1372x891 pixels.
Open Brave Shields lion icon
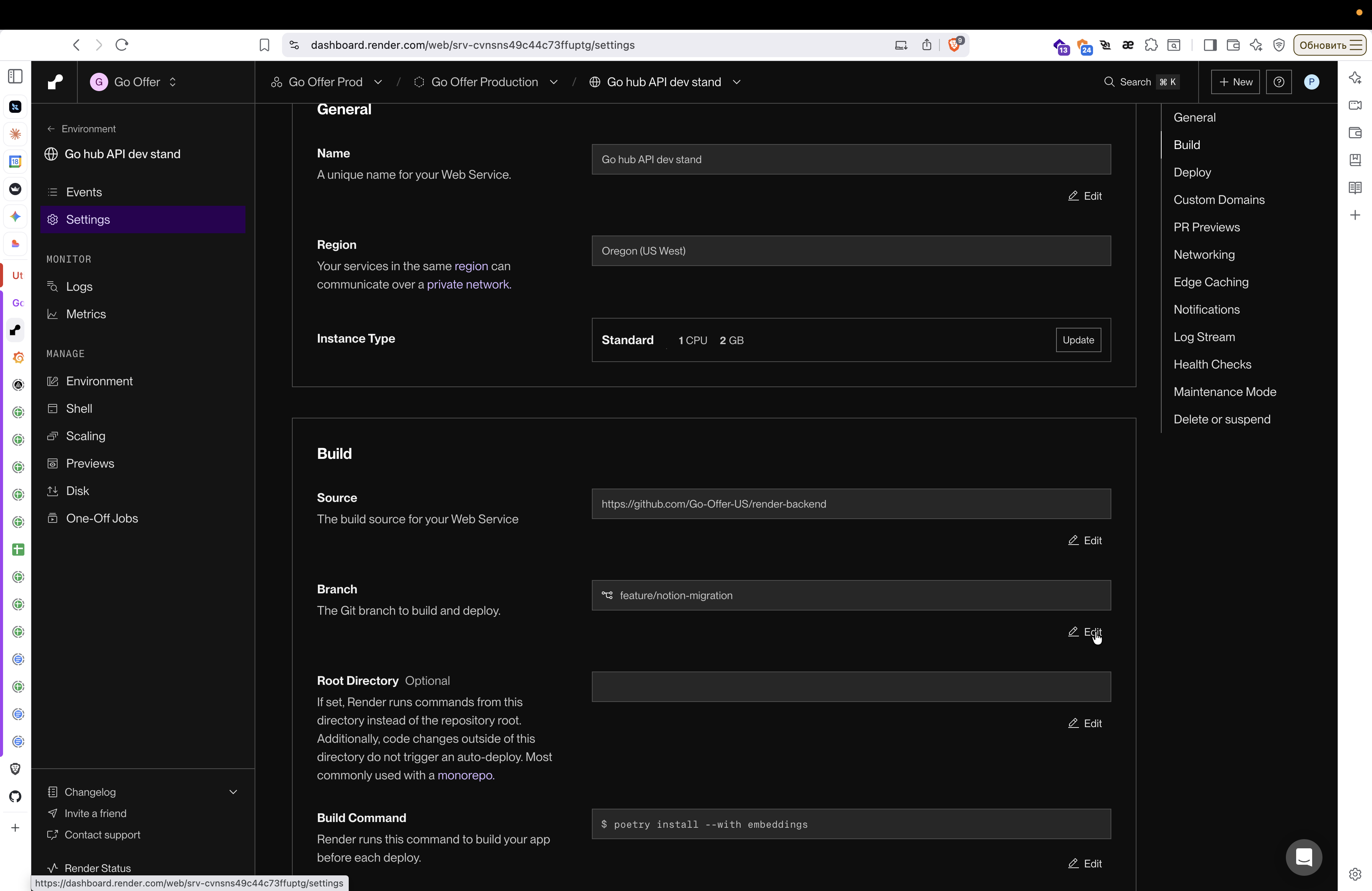[955, 44]
